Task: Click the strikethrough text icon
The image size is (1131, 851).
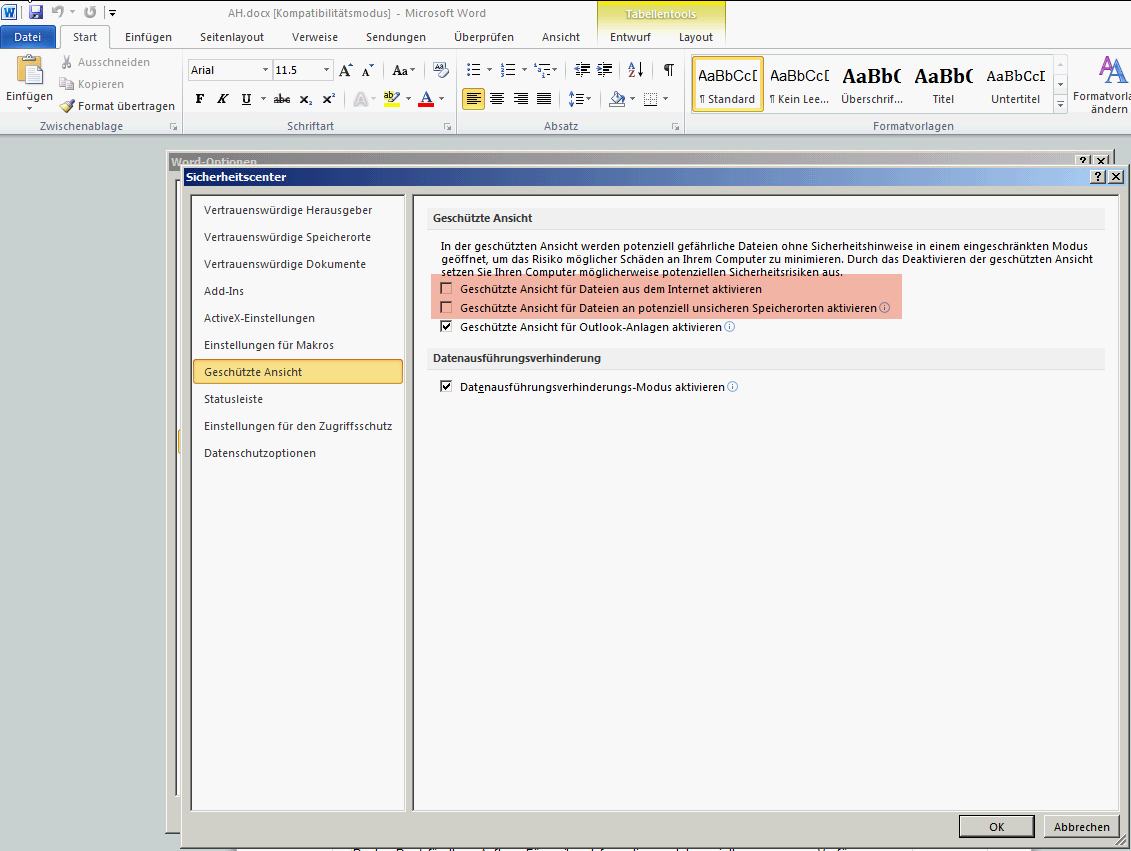Action: (x=282, y=99)
